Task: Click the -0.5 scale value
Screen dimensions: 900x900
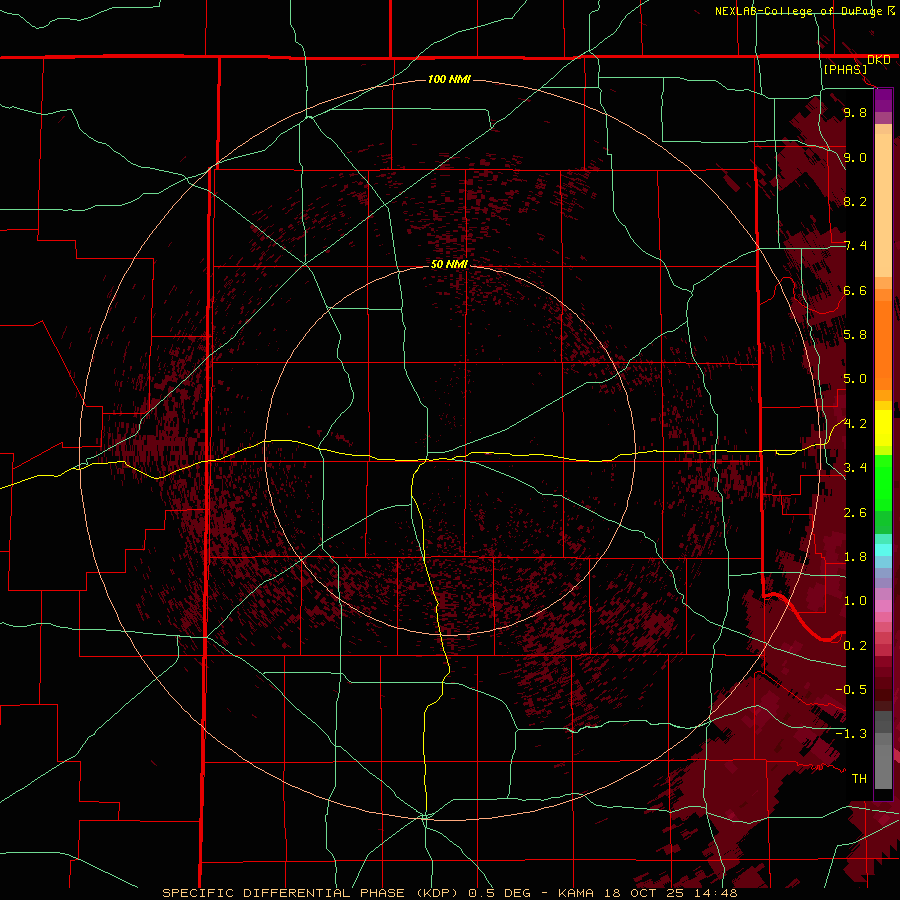Action: (x=851, y=690)
